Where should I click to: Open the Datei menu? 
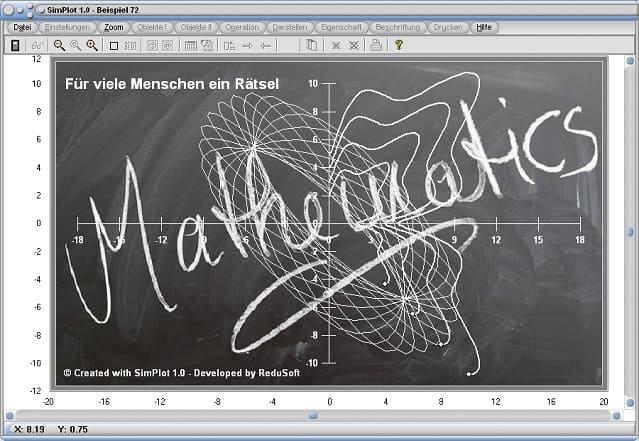coord(22,27)
